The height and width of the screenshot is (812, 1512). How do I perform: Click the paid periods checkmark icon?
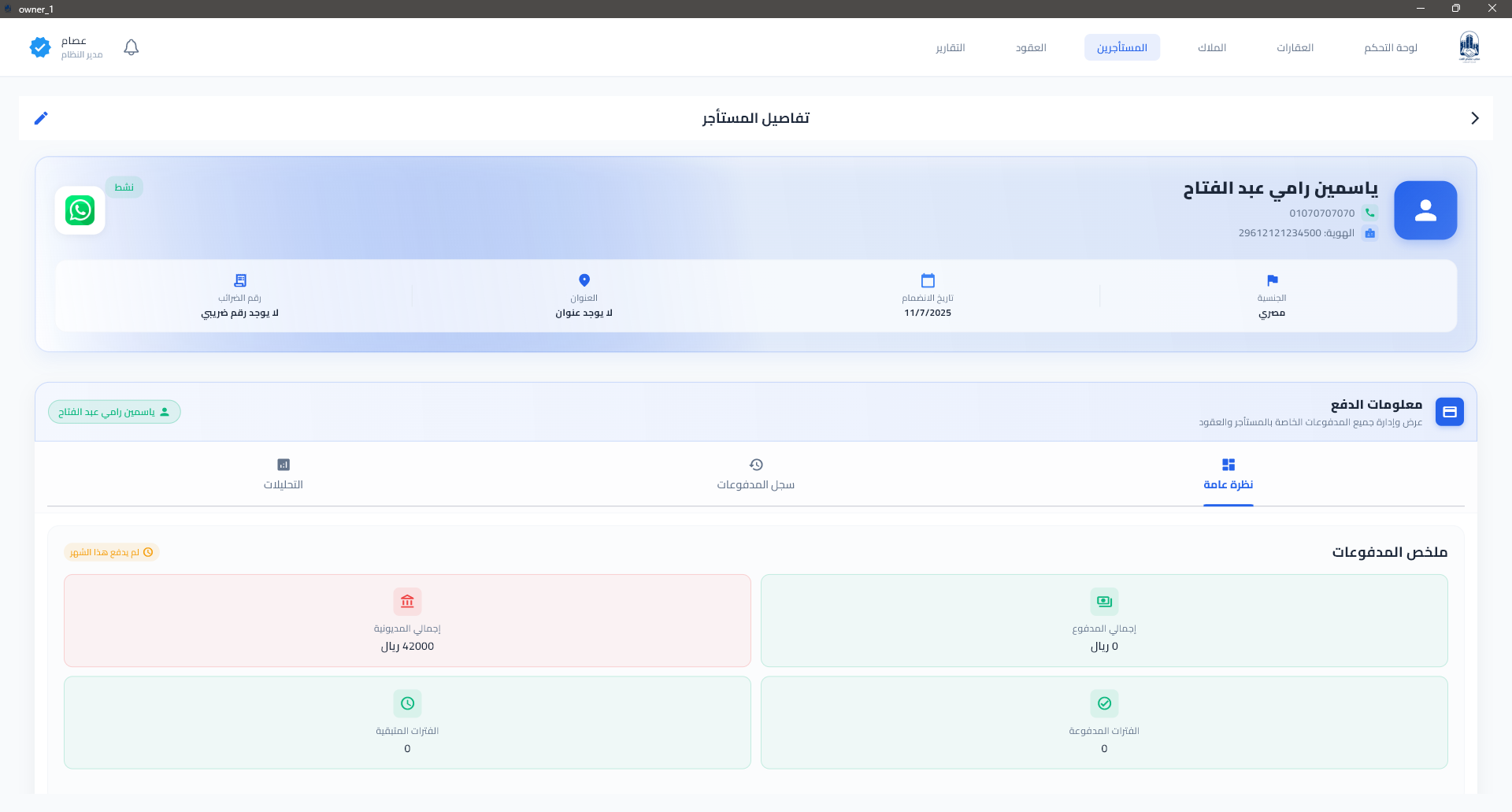(1104, 703)
